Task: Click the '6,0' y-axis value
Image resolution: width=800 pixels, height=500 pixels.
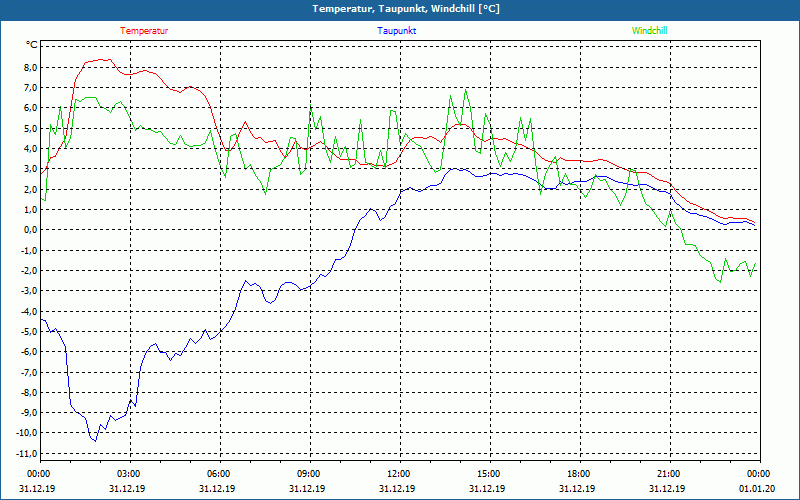Action: coord(31,108)
